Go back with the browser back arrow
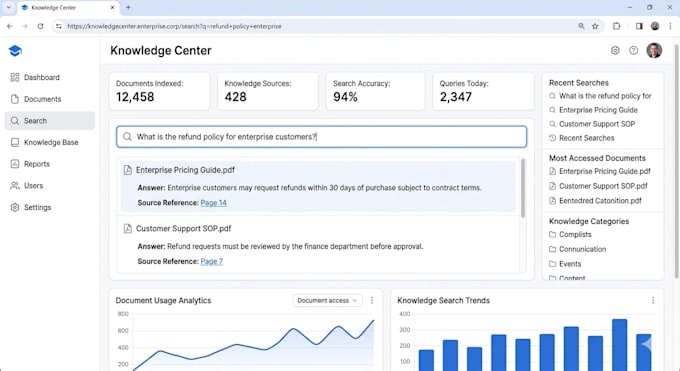The height and width of the screenshot is (371, 680). coord(10,26)
